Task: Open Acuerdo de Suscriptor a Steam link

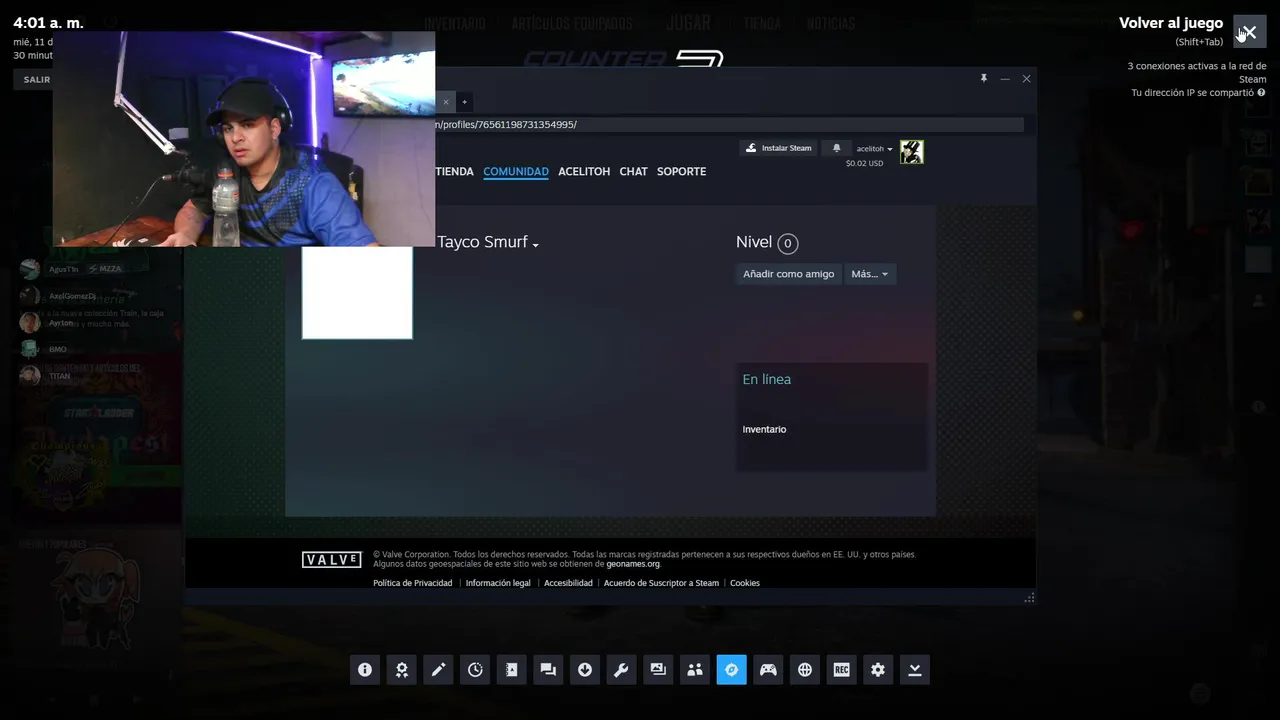Action: [661, 583]
